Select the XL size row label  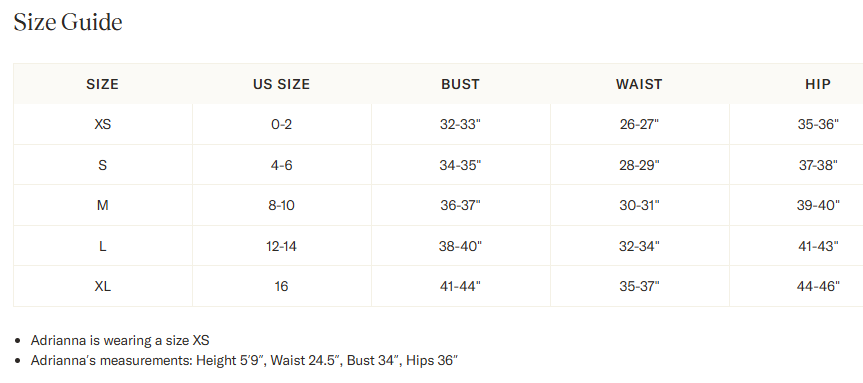pos(102,286)
